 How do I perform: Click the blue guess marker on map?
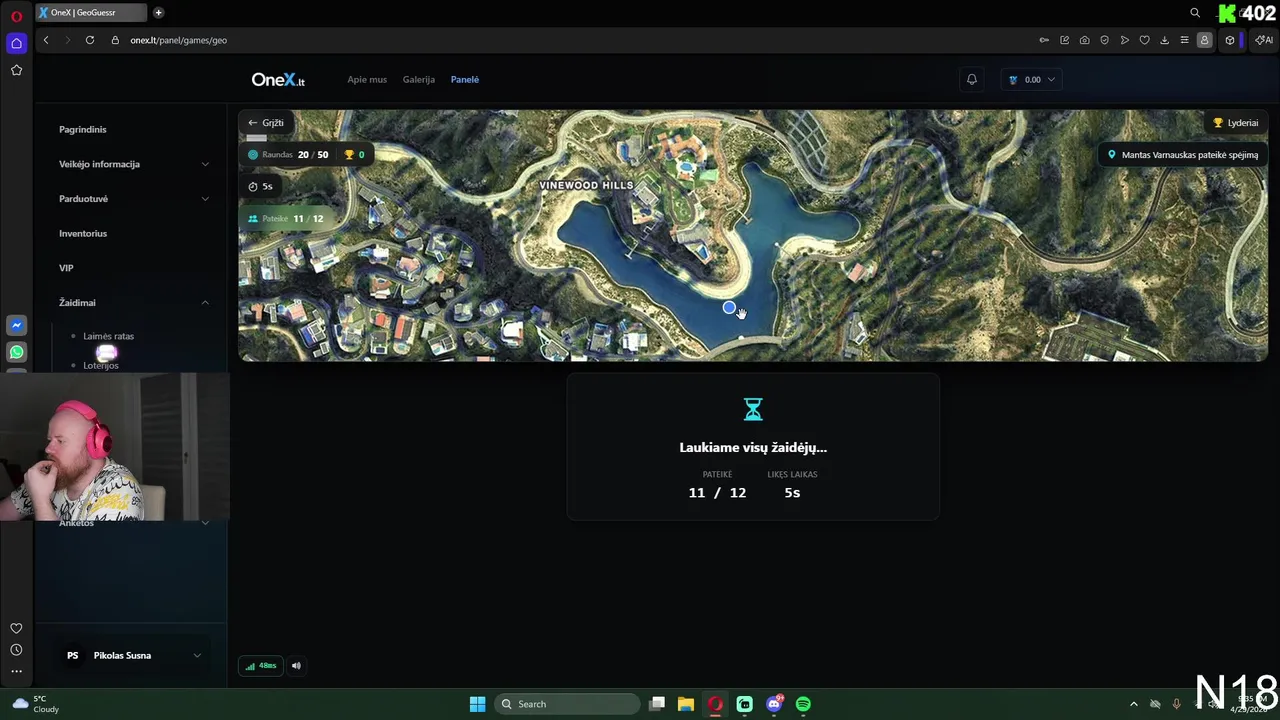pos(729,308)
